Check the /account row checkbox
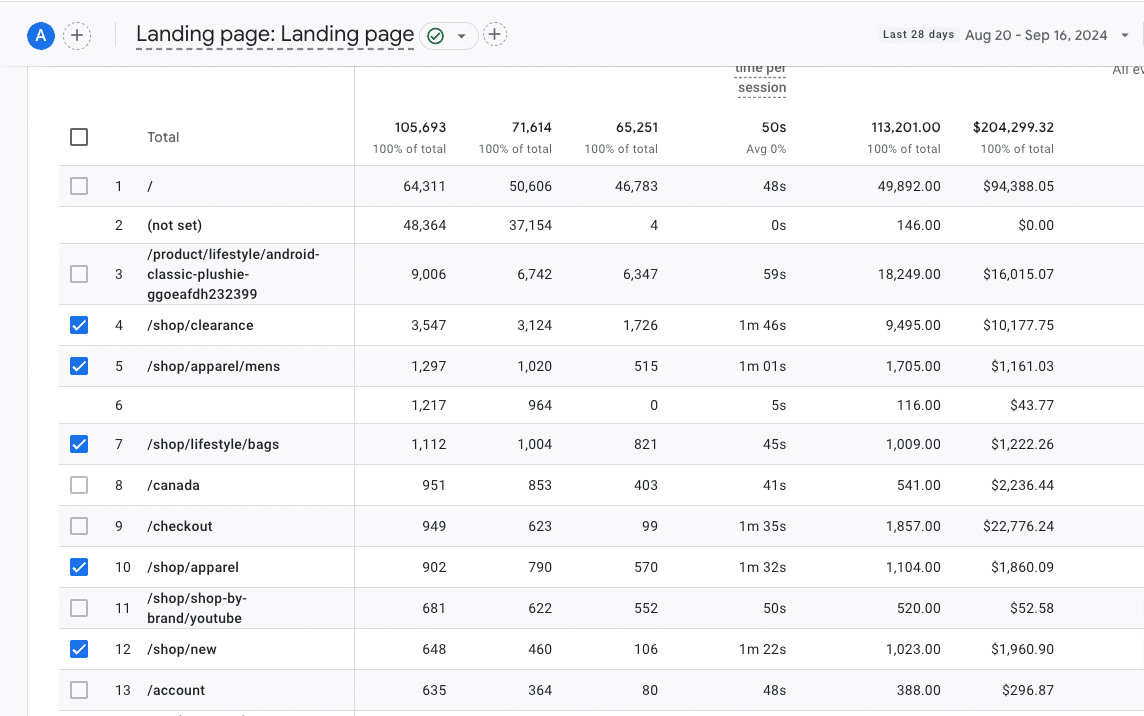This screenshot has height=716, width=1144. [79, 690]
